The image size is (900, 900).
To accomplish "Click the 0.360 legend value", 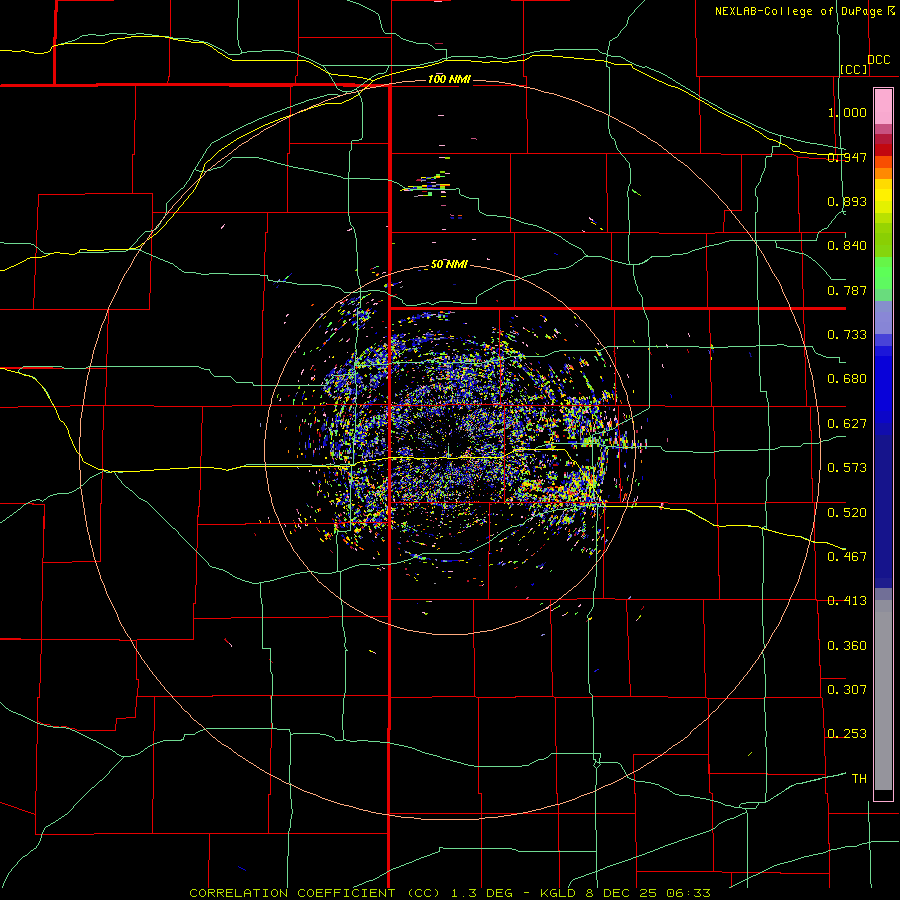I will 847,646.
